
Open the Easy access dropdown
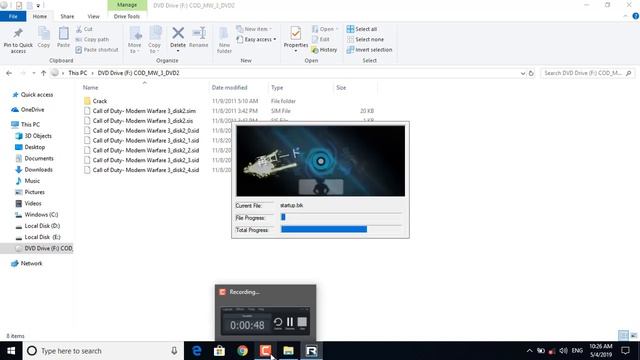pos(256,39)
